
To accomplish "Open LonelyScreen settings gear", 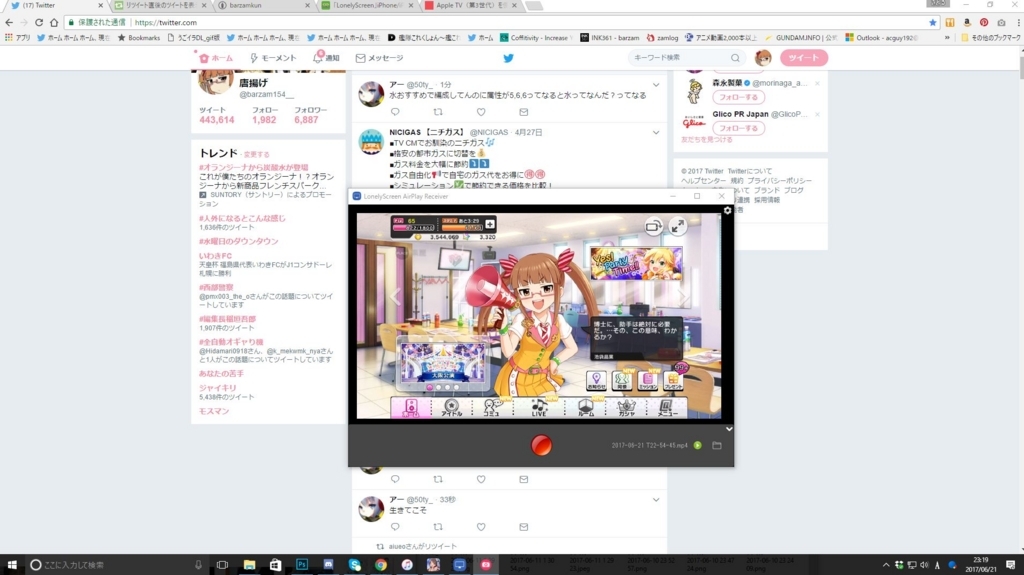I will pyautogui.click(x=728, y=210).
